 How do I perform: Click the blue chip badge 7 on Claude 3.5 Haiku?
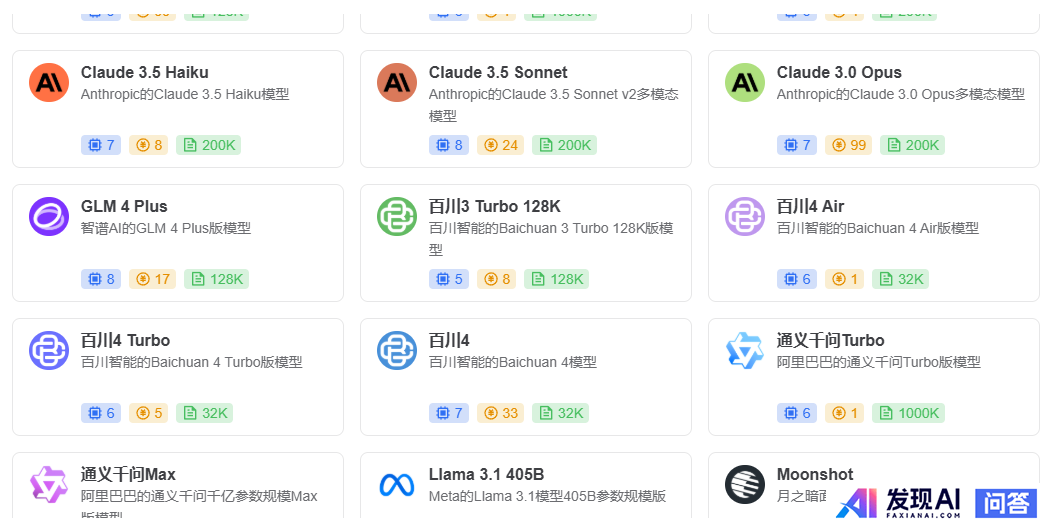click(101, 145)
